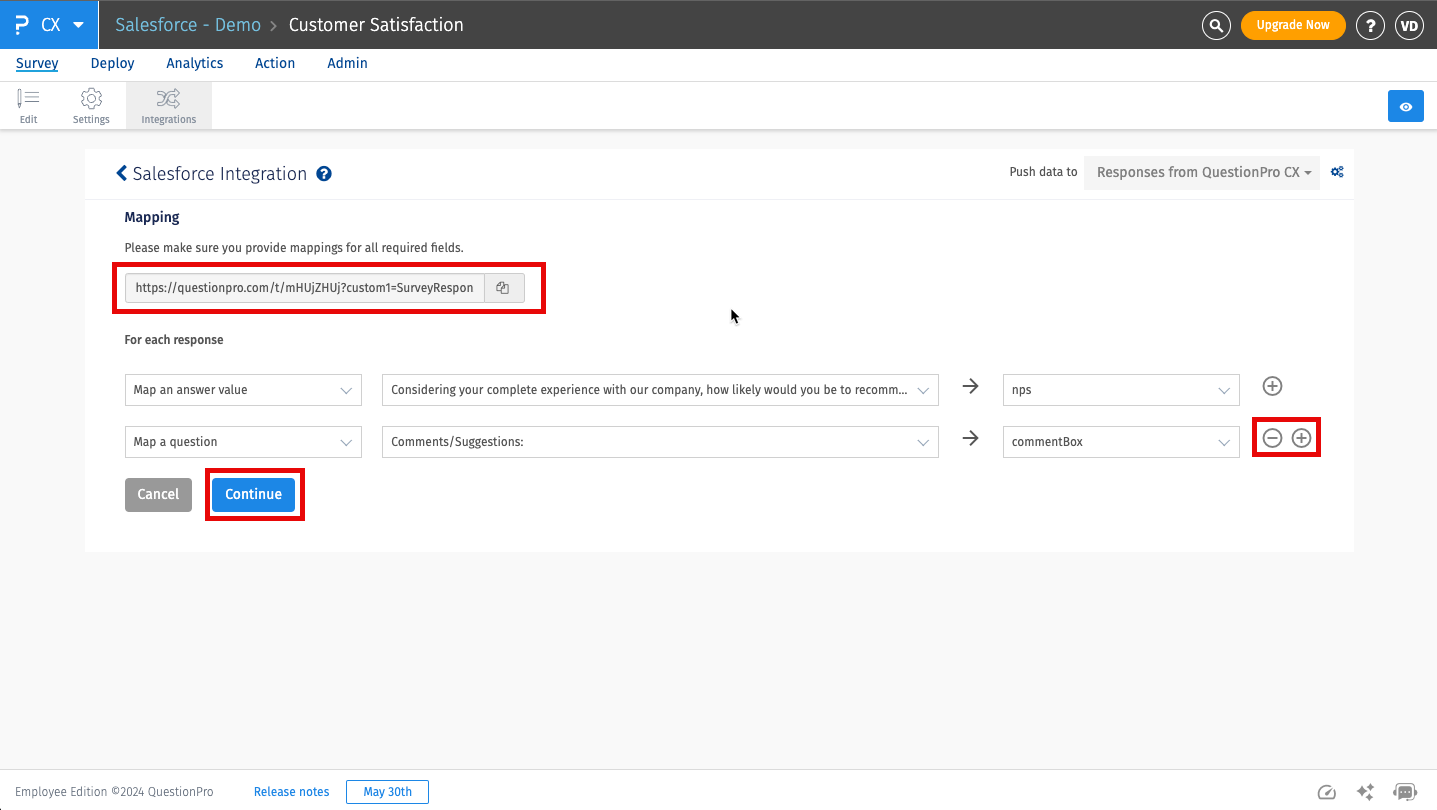The image size is (1437, 810).
Task: Copy the survey URL with the clipboard icon
Action: coord(503,288)
